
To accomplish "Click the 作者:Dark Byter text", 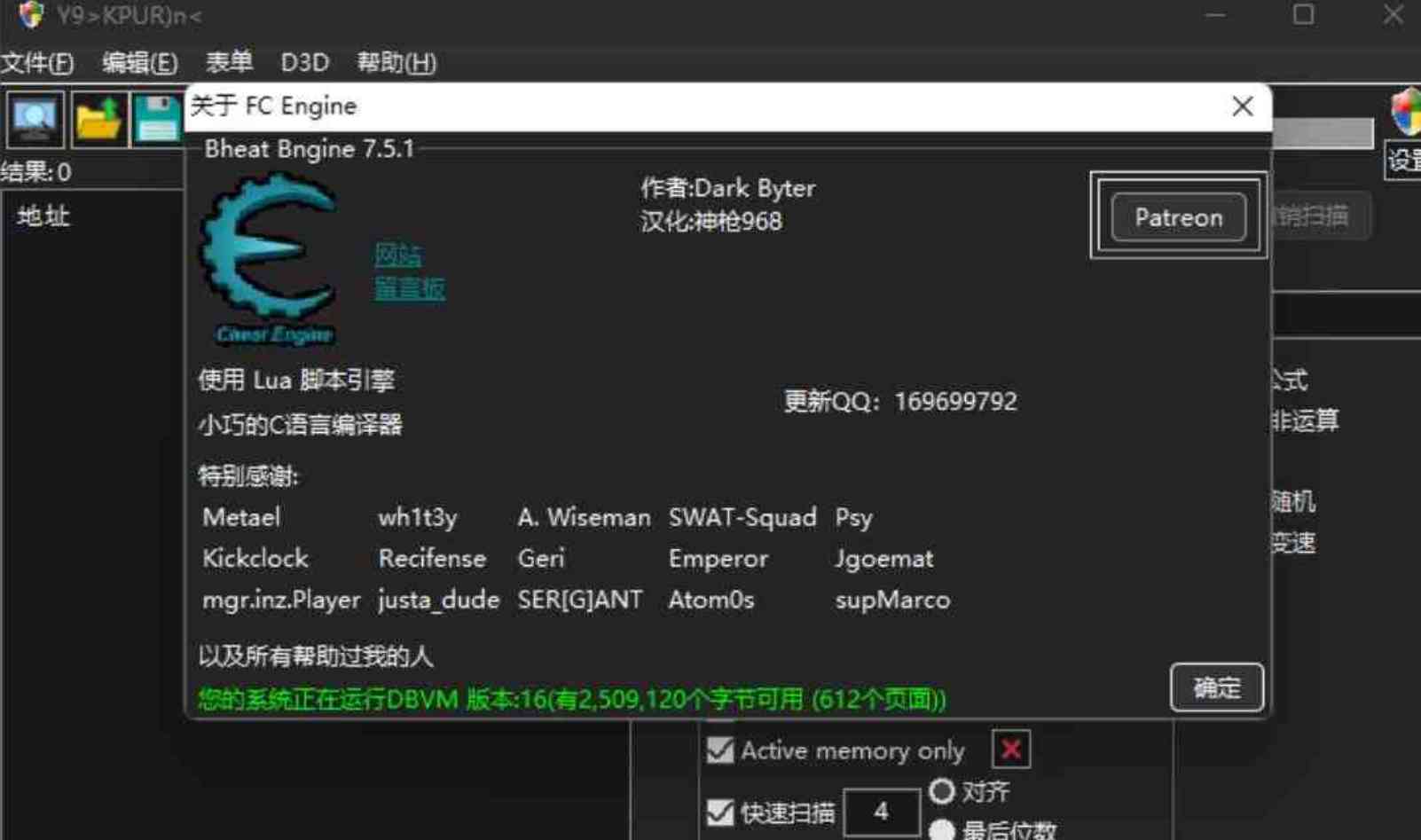I will 727,188.
